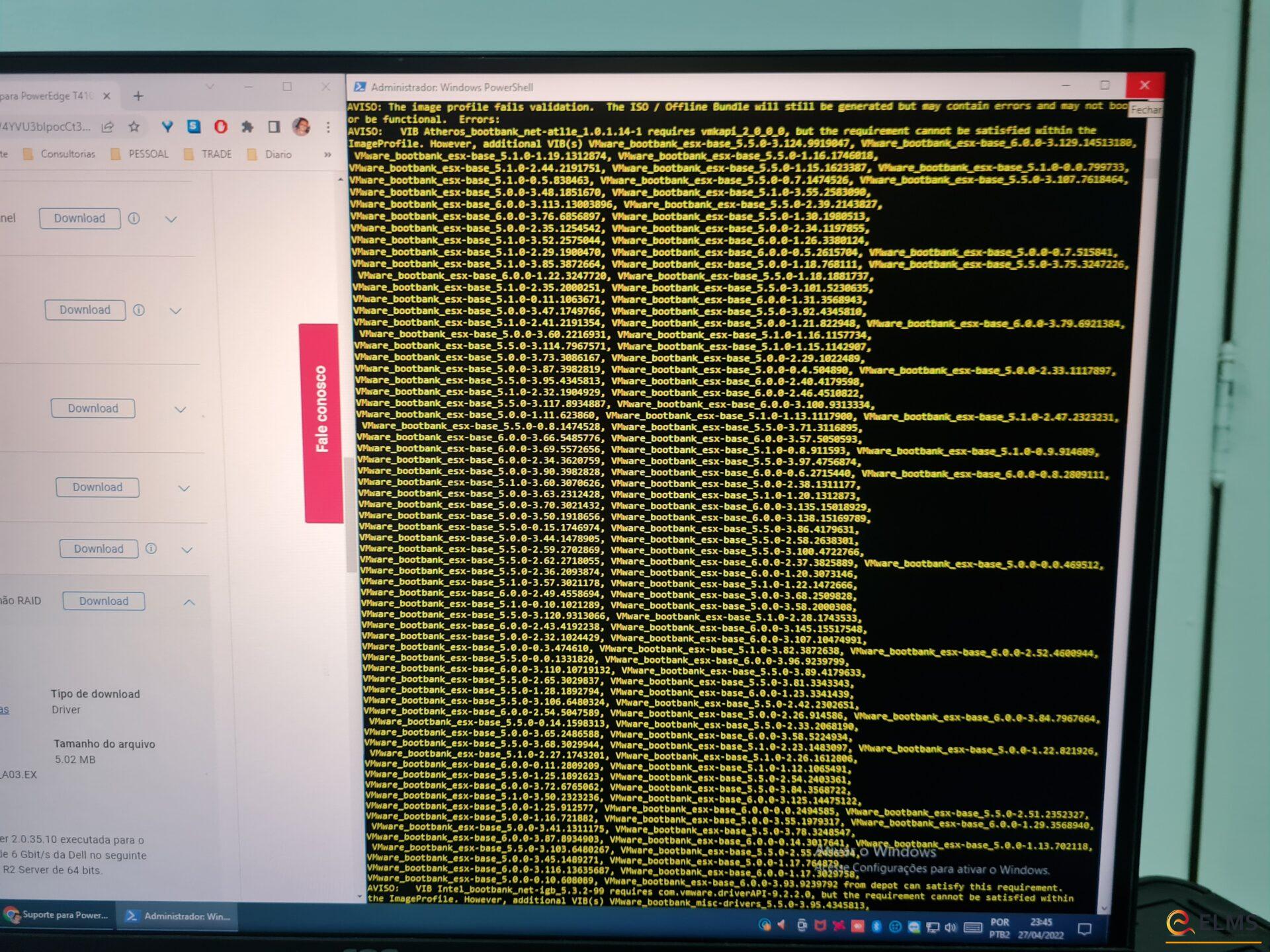Show info for the second driver download
Screen dimensions: 1270x952
coord(139,310)
